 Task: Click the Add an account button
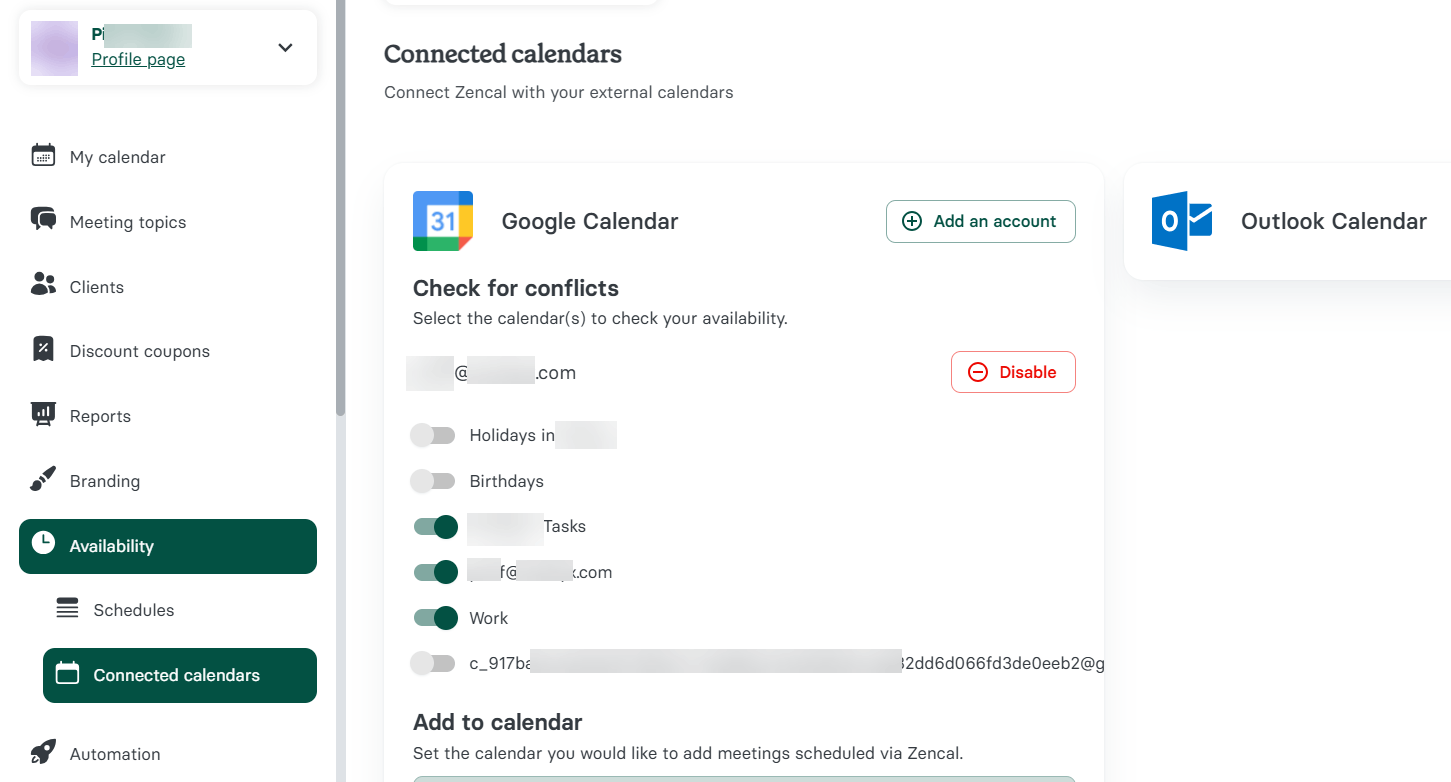click(x=980, y=221)
